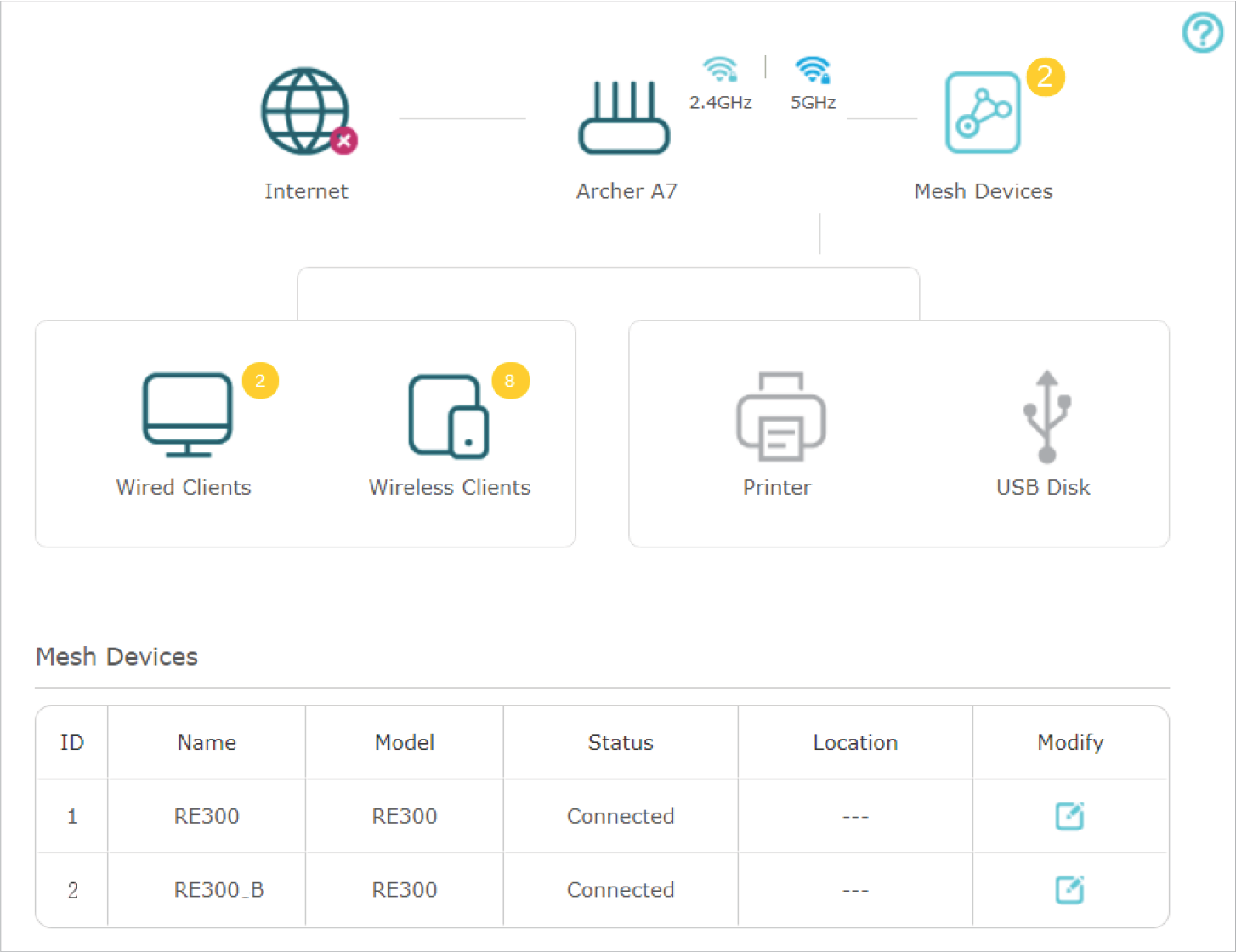Click the RE300 name cell in row 1
The image size is (1236, 952).
[x=207, y=816]
